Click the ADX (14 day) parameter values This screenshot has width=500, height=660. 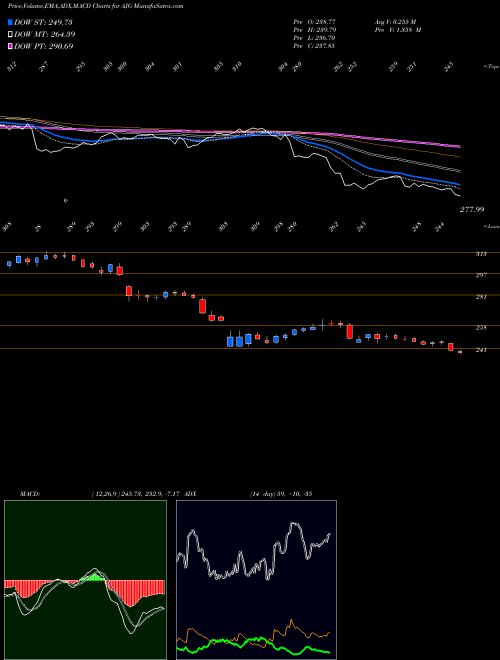281,494
